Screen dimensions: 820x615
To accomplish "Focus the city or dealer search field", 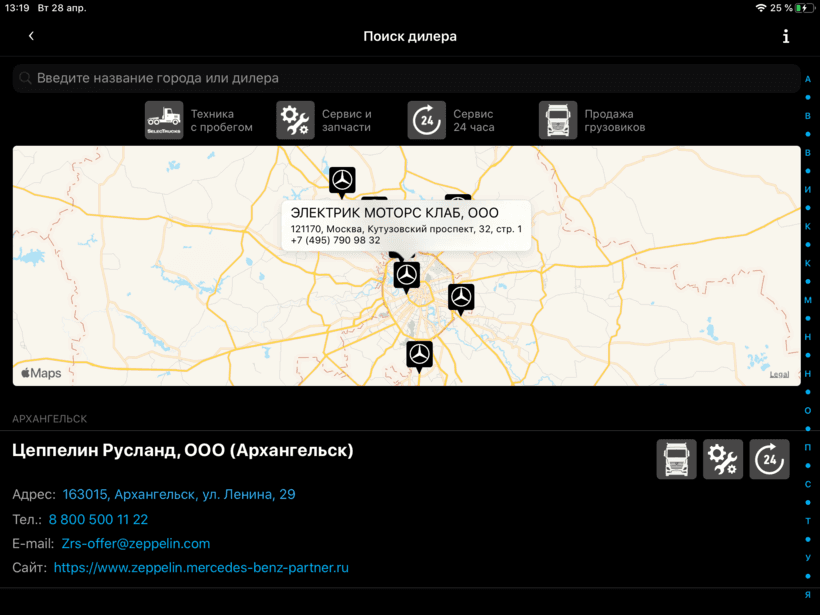I will coord(406,78).
